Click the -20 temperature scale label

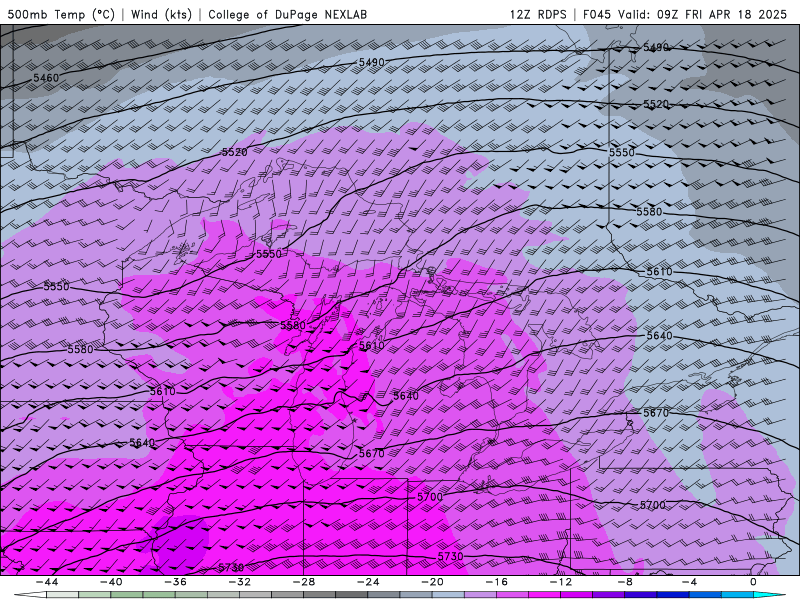coord(432,582)
